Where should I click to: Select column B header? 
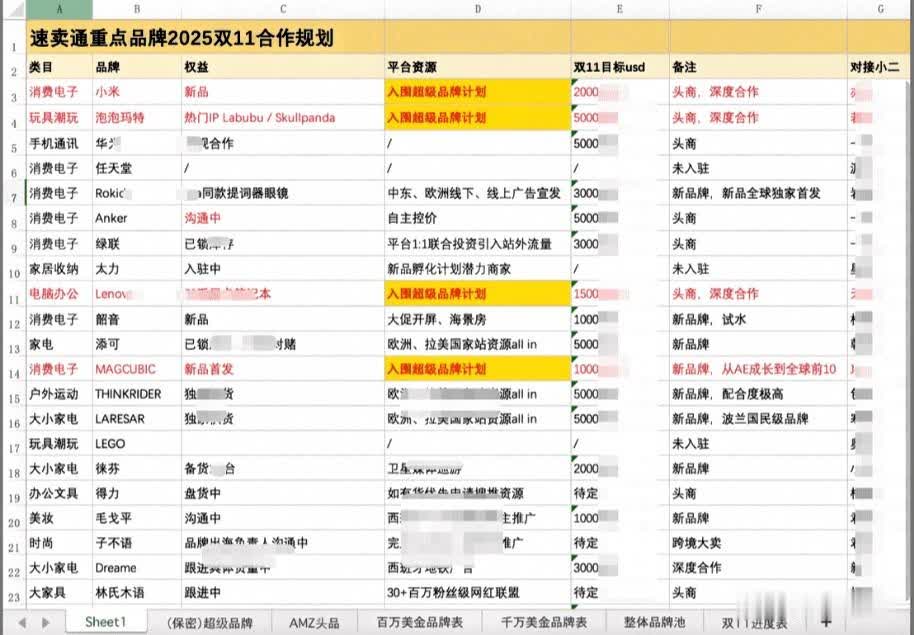[137, 9]
